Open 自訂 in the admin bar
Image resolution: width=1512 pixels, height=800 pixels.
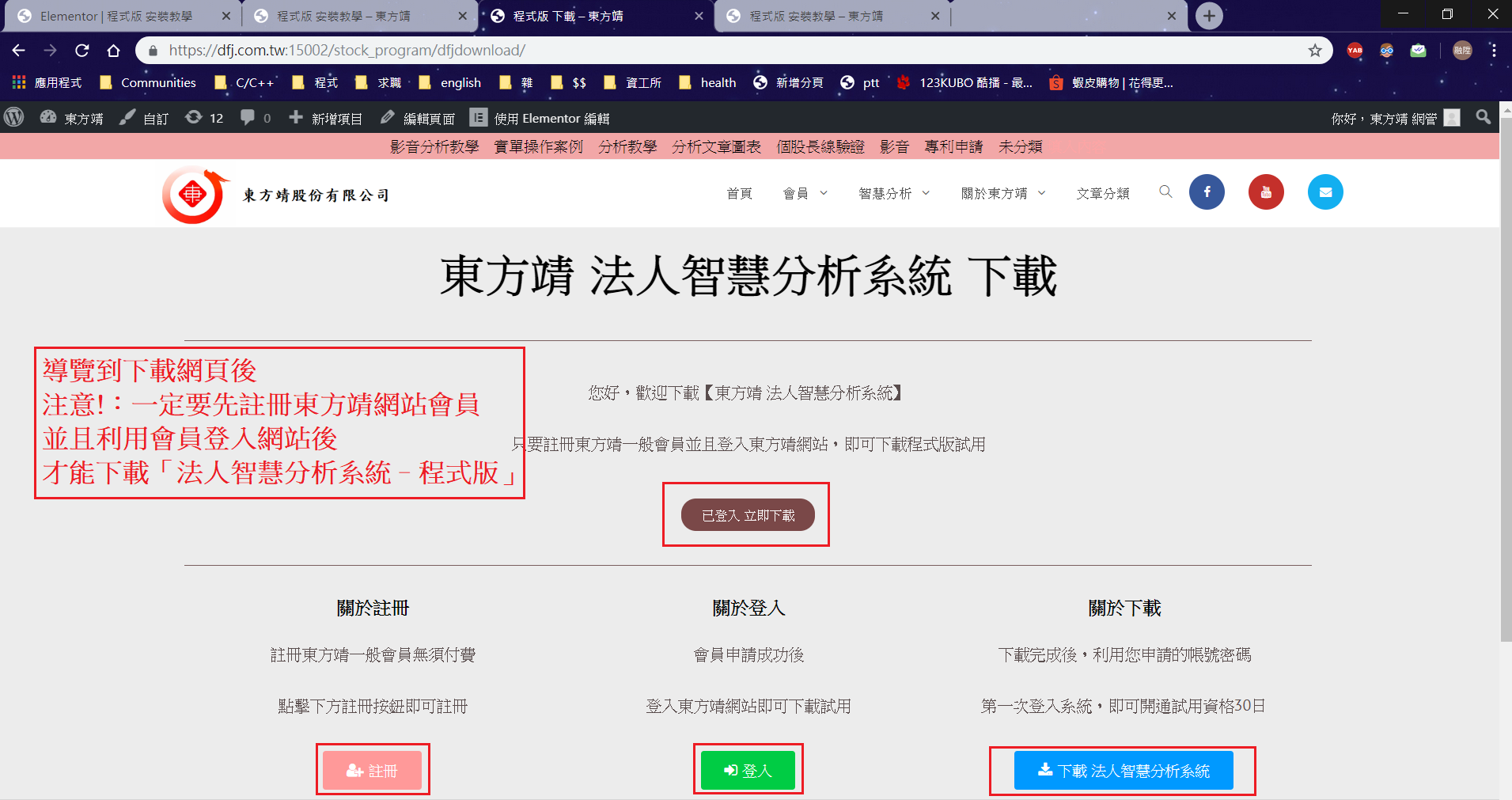(144, 118)
